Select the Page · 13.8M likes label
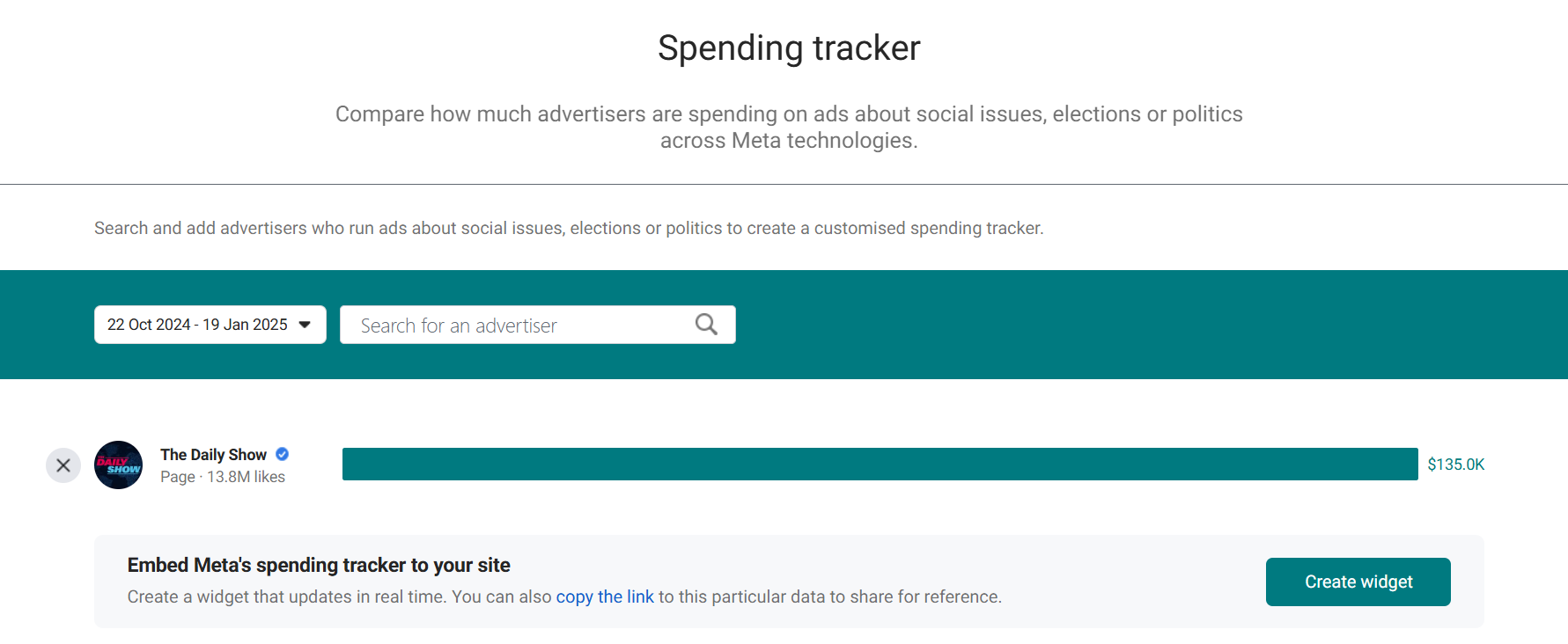Image resolution: width=1568 pixels, height=644 pixels. pos(222,476)
